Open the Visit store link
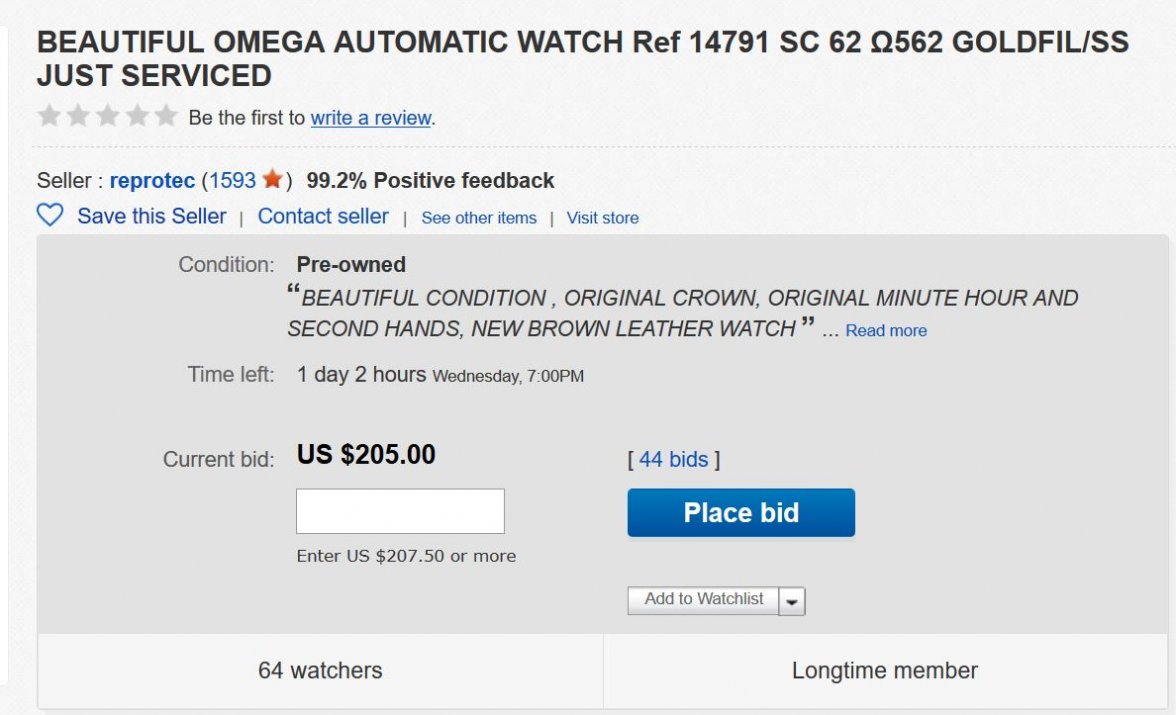 [x=602, y=218]
